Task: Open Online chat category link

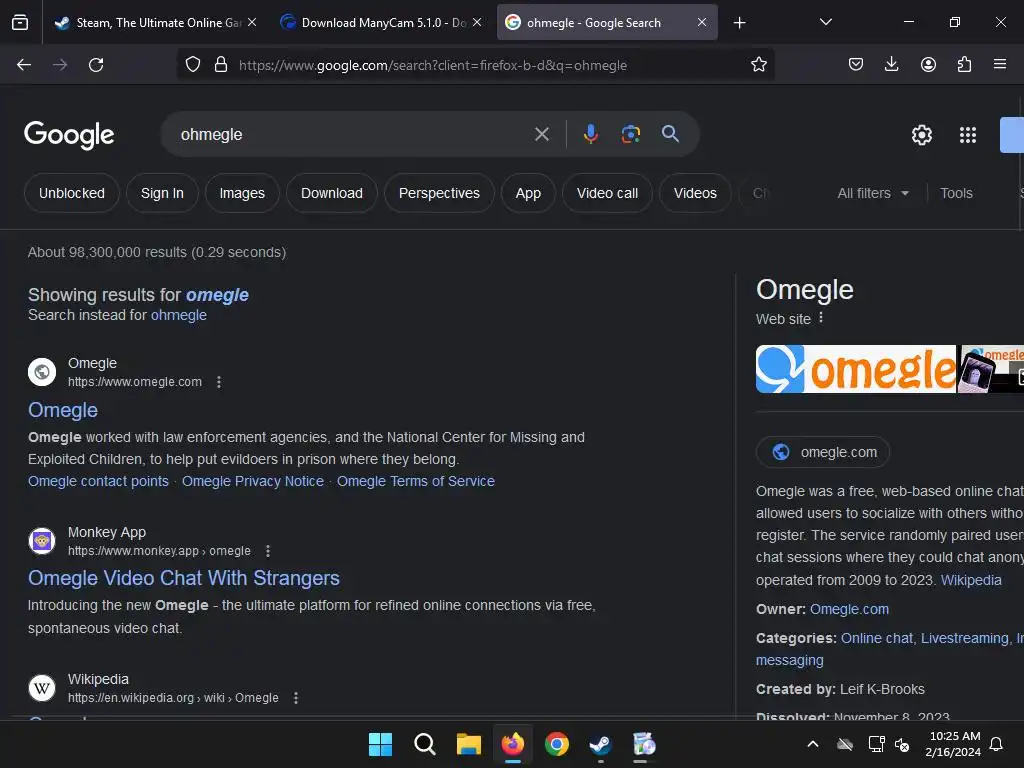Action: point(876,638)
